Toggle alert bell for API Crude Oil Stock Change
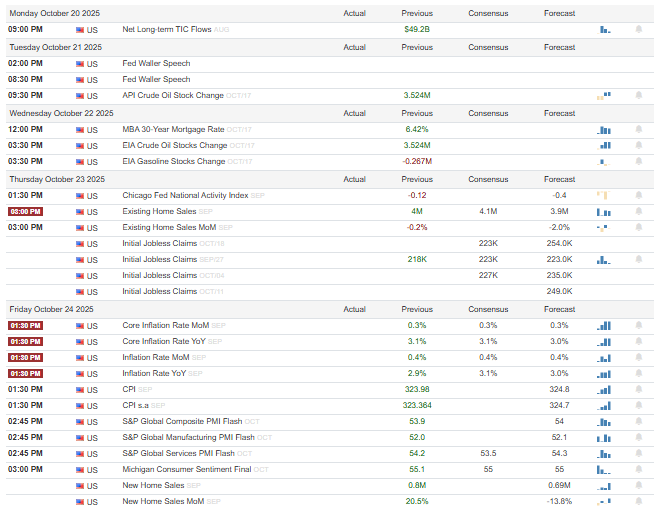The image size is (660, 508). tap(639, 95)
